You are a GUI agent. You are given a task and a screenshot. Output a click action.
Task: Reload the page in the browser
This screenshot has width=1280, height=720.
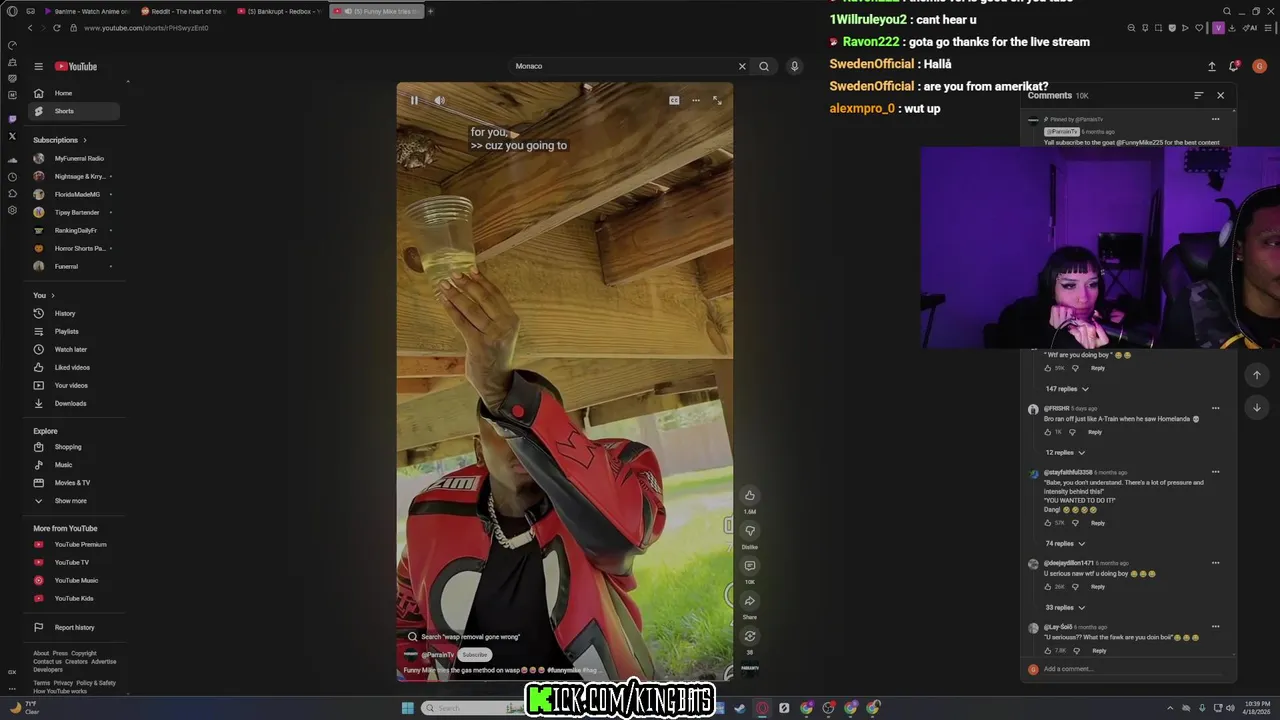[x=57, y=28]
